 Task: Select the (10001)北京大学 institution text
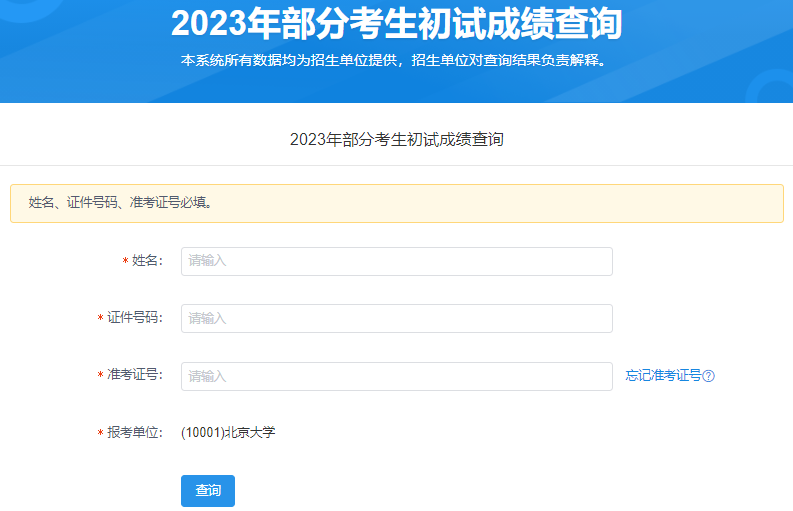point(228,433)
